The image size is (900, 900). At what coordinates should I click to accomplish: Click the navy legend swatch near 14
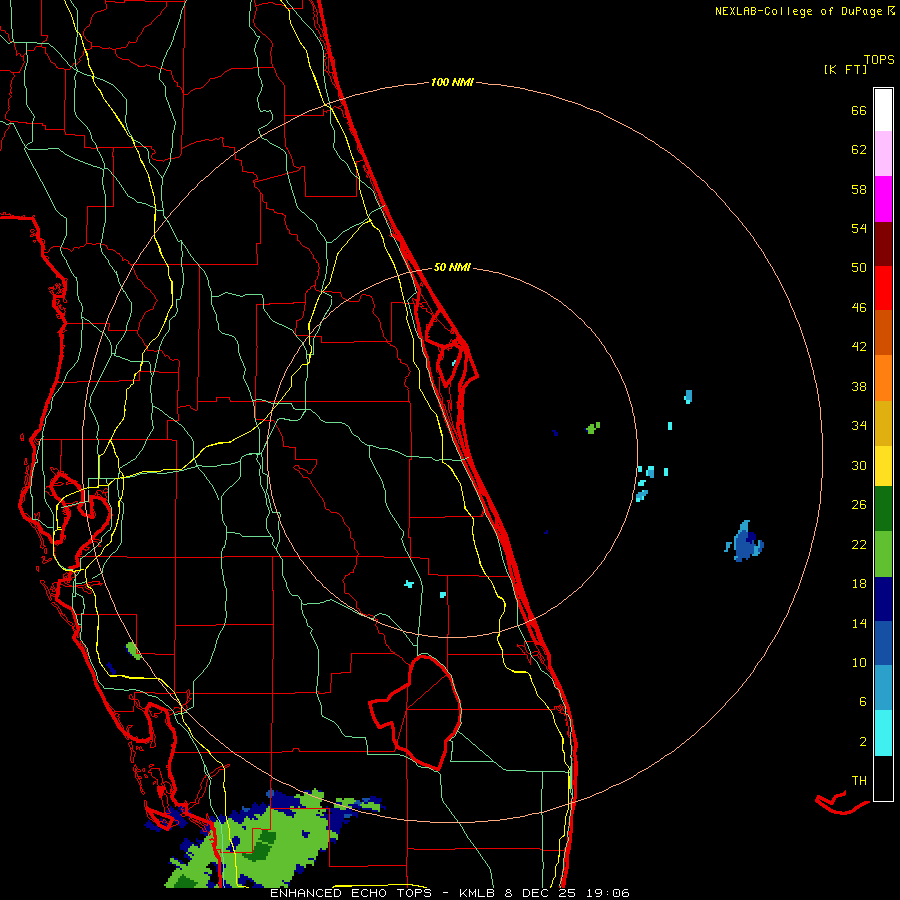pyautogui.click(x=883, y=599)
